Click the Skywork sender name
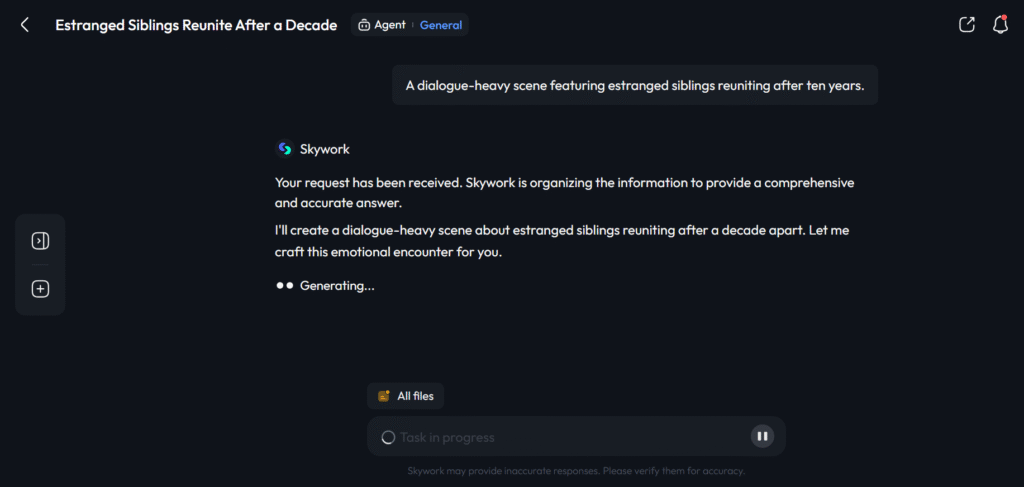 click(x=325, y=149)
